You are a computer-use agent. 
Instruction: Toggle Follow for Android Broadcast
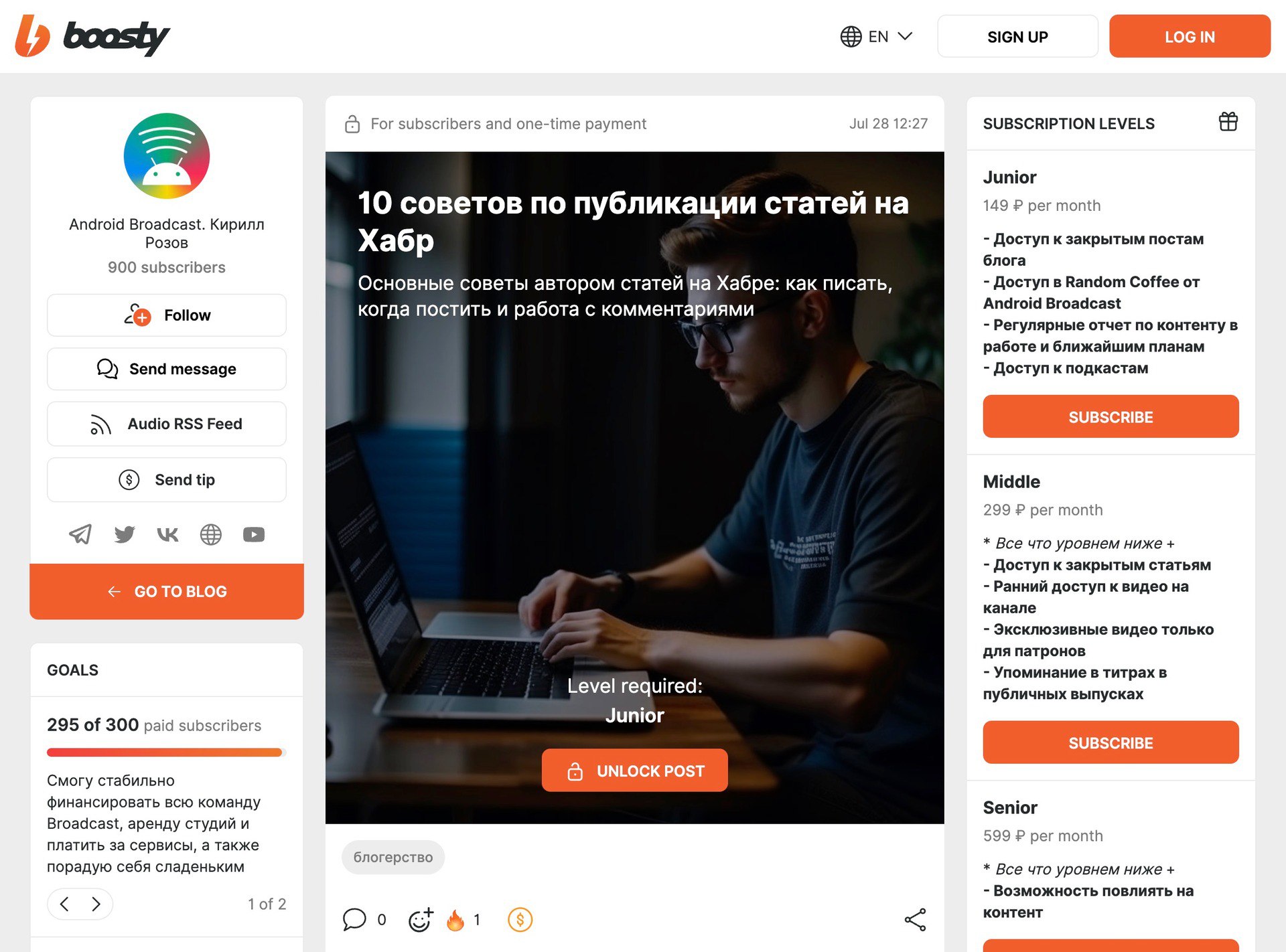point(167,315)
